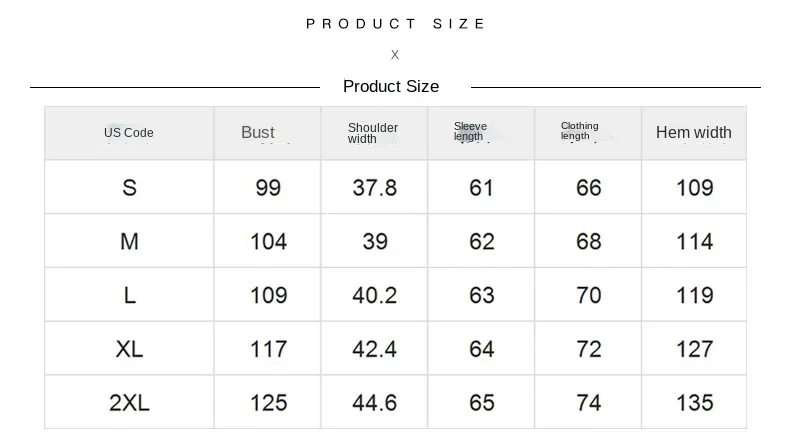Select sleeve length value 64

[482, 349]
